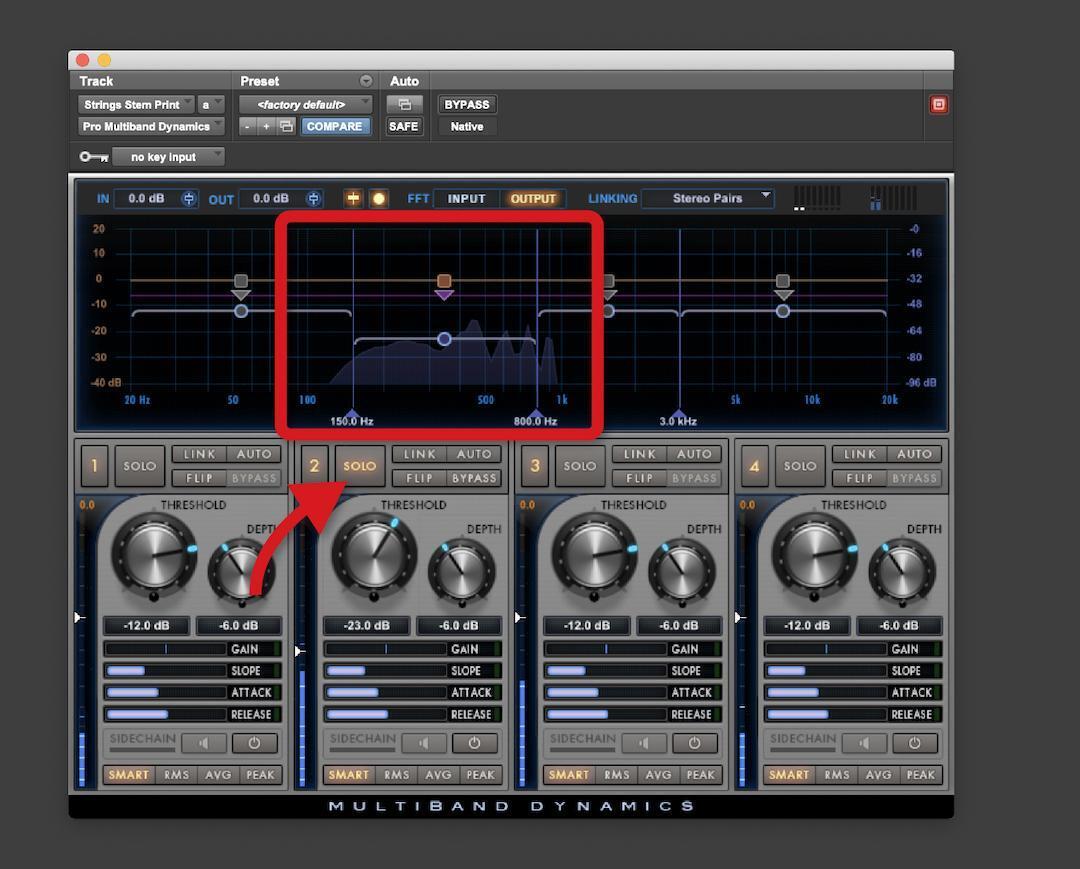Click the red plugin target icon top right

tap(938, 103)
